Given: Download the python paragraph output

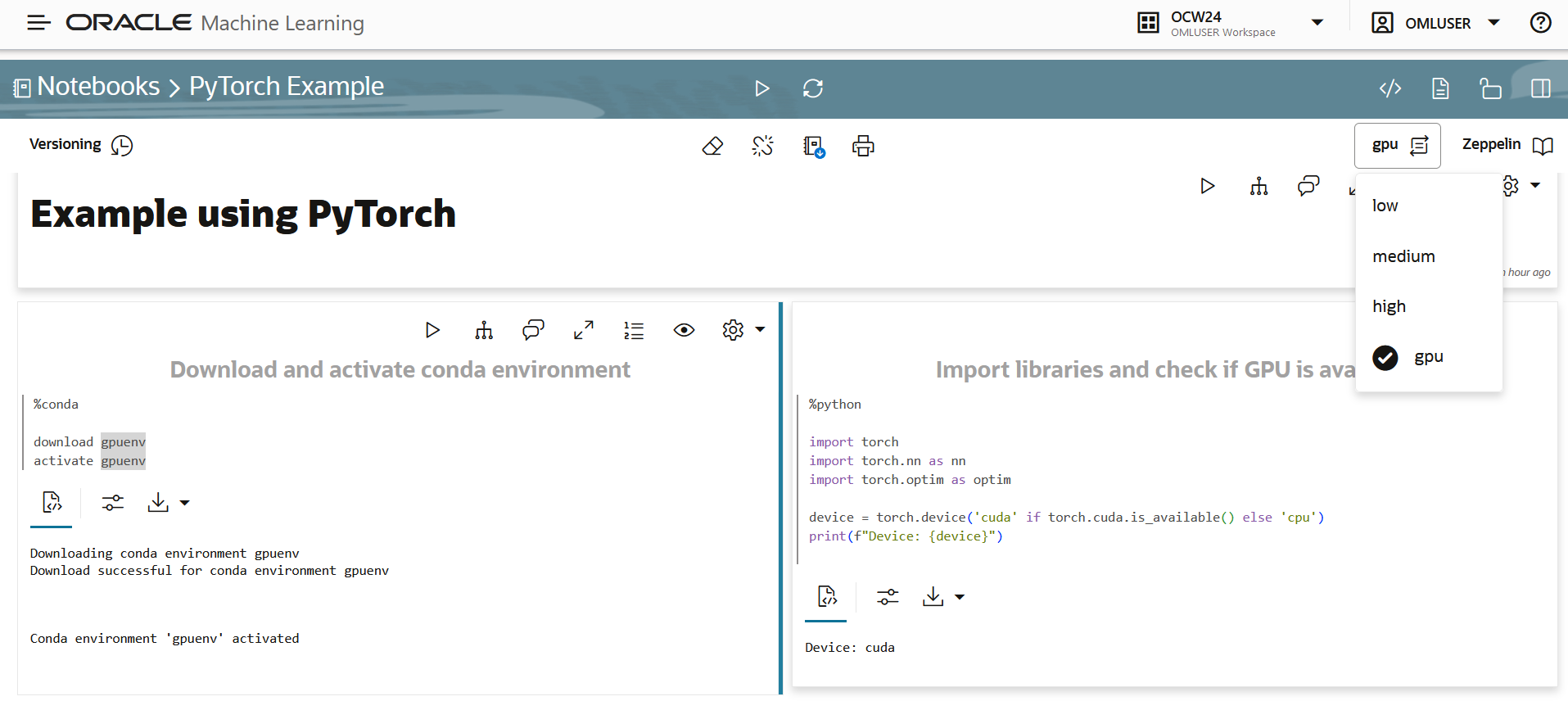Looking at the screenshot, I should pyautogui.click(x=933, y=597).
